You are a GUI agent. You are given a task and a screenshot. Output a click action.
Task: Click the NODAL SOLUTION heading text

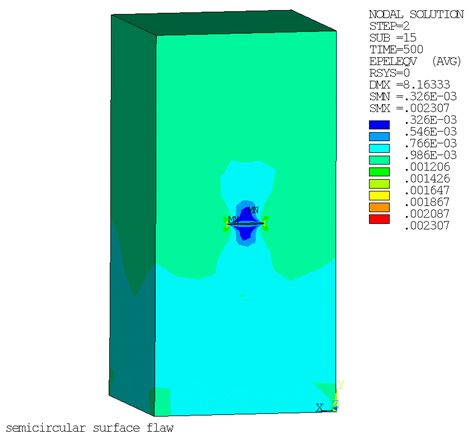pyautogui.click(x=416, y=14)
